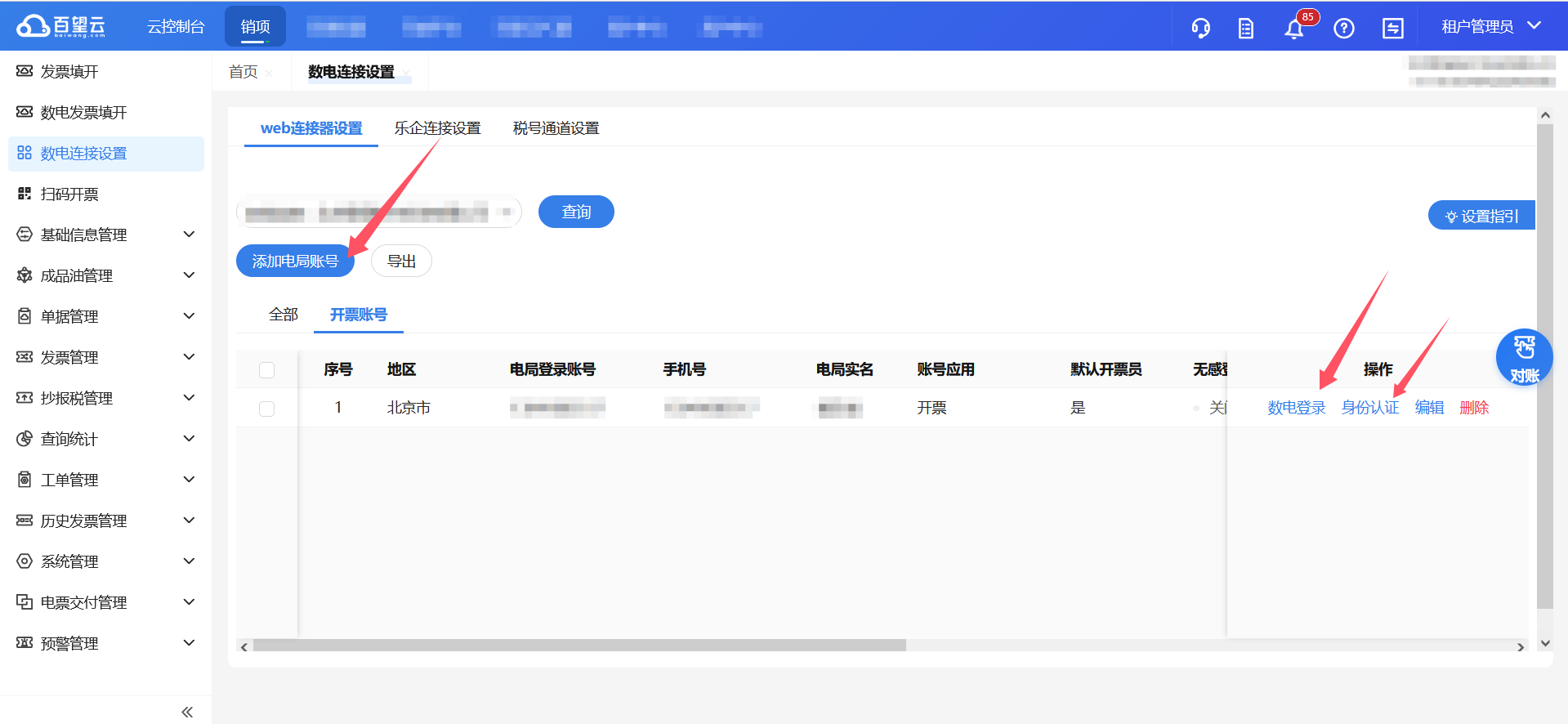Click the 抄报税管理 icon
1568x724 pixels.
25,398
